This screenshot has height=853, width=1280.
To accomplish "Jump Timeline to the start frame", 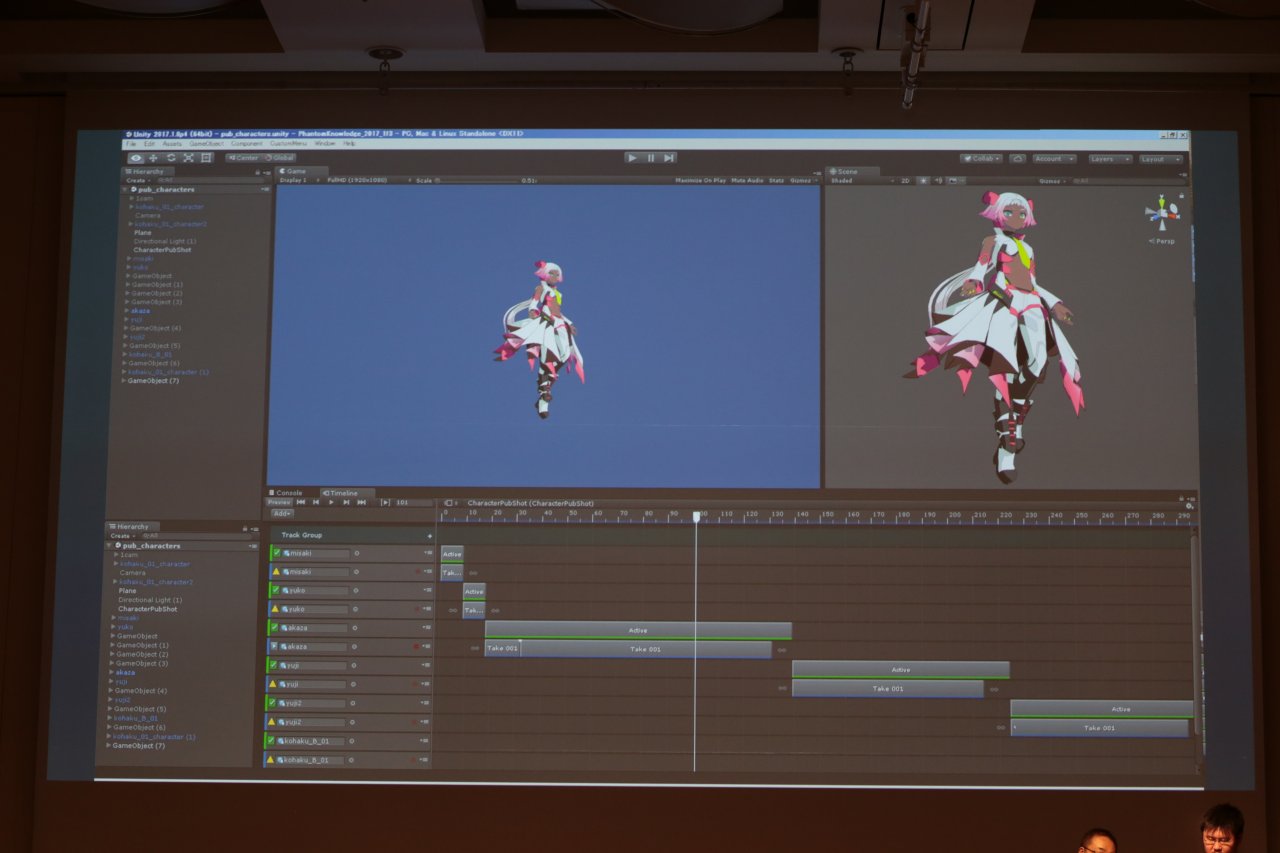I will pos(301,502).
